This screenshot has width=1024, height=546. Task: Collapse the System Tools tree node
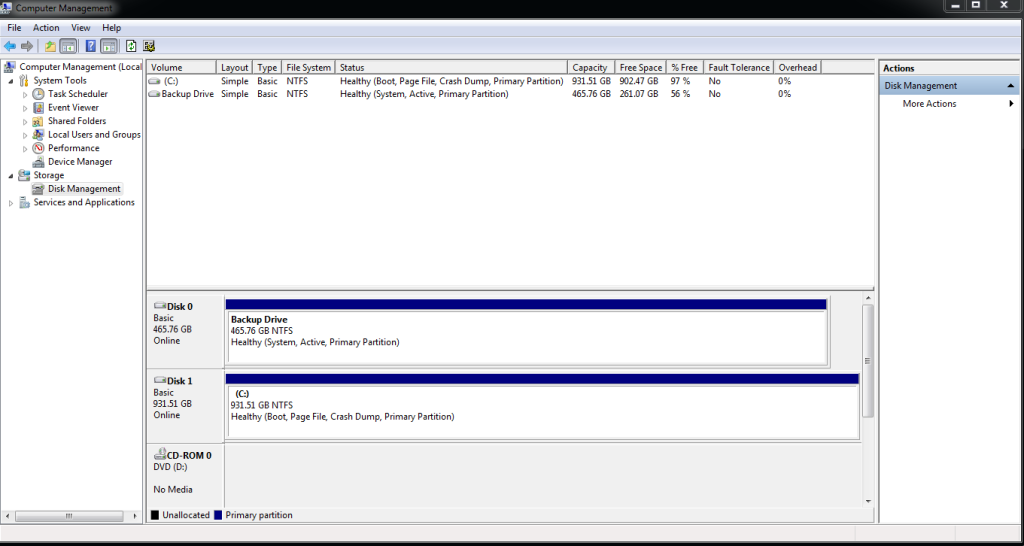pyautogui.click(x=11, y=81)
